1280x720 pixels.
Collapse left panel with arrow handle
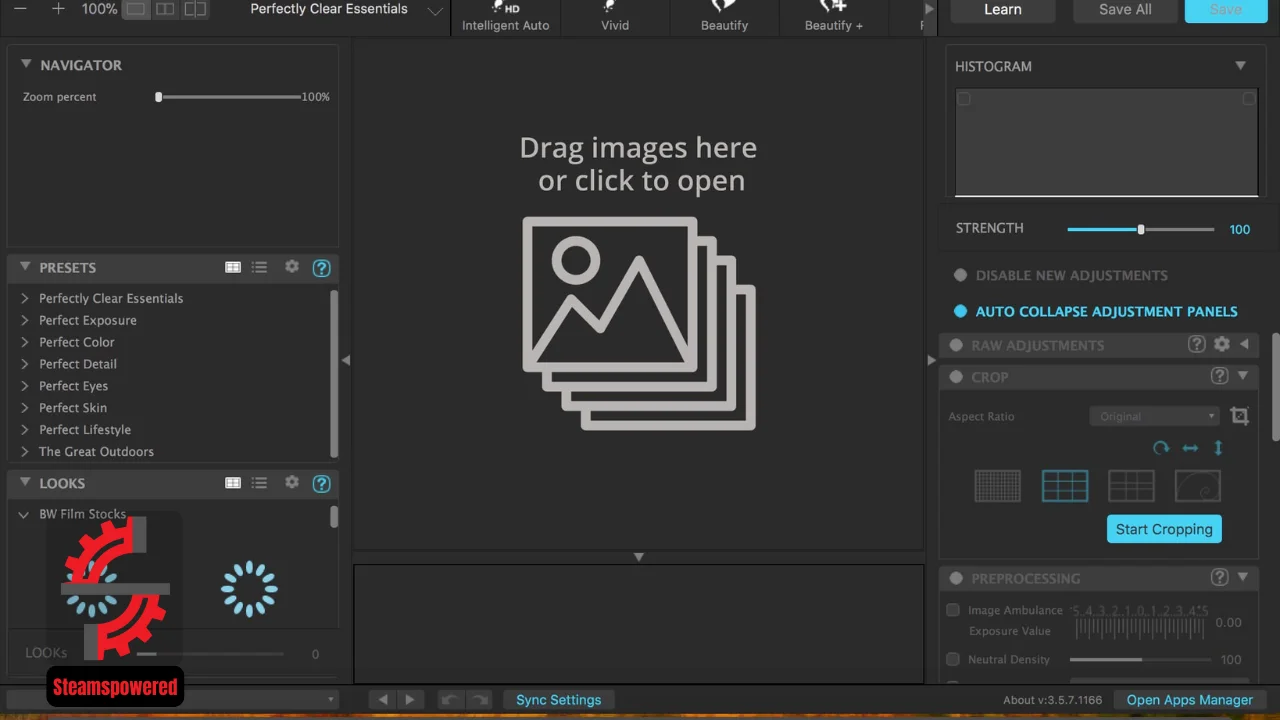point(346,360)
